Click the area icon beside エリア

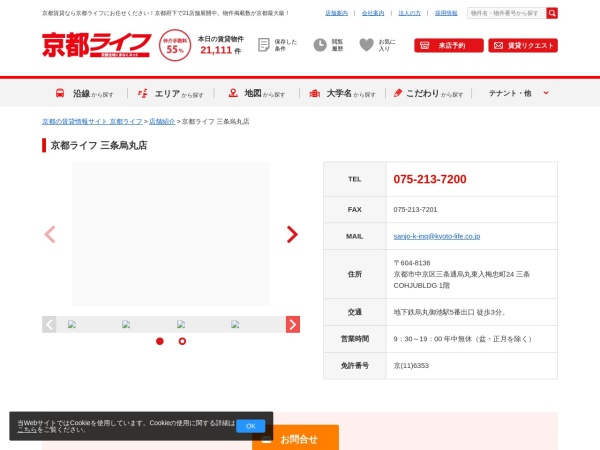click(x=143, y=93)
